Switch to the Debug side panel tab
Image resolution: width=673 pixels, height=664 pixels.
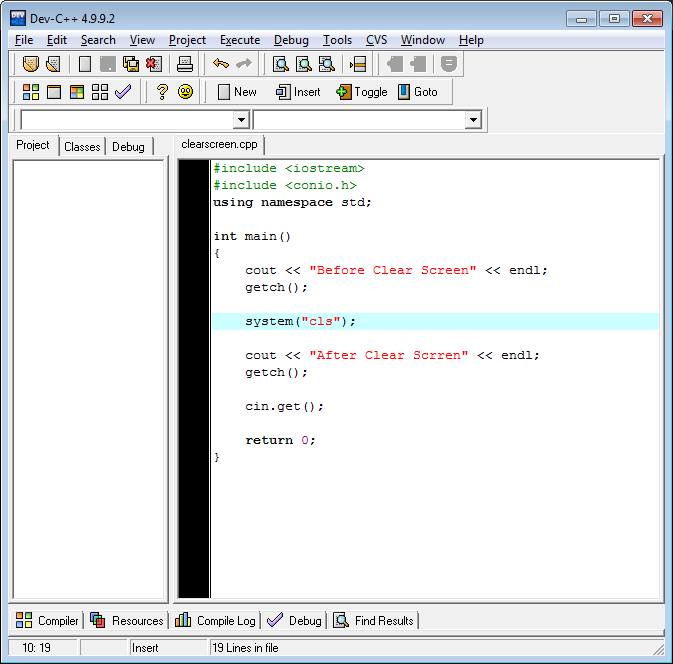tap(128, 146)
